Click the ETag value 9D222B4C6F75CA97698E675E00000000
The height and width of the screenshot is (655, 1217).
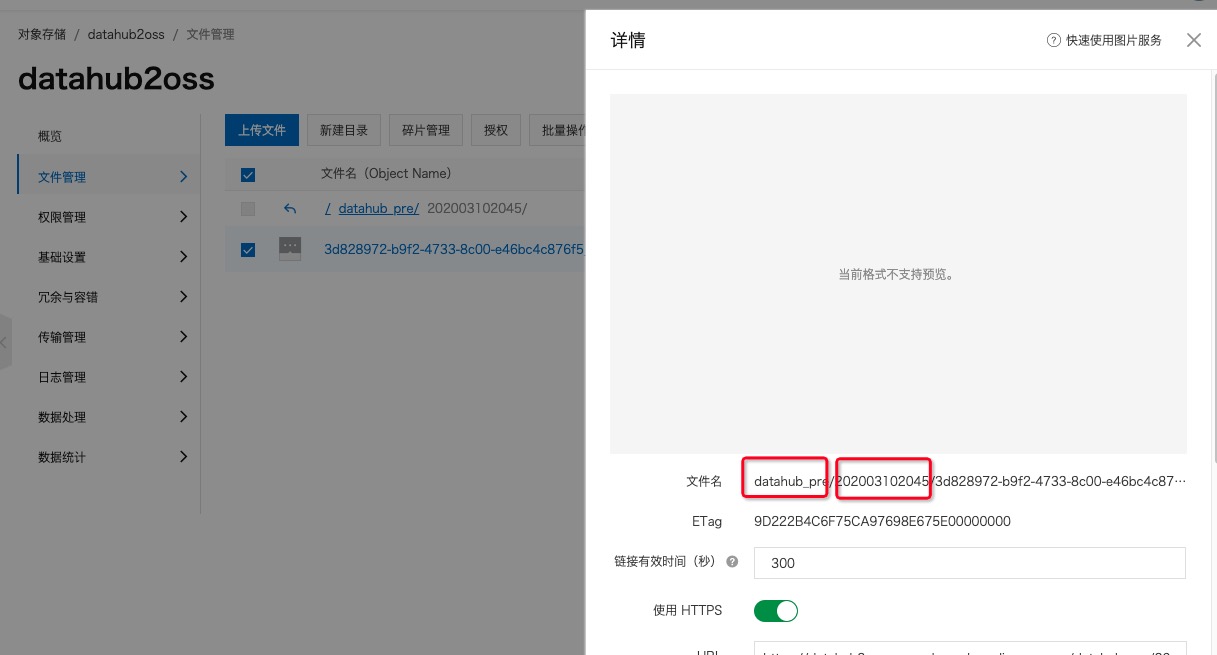(x=882, y=521)
